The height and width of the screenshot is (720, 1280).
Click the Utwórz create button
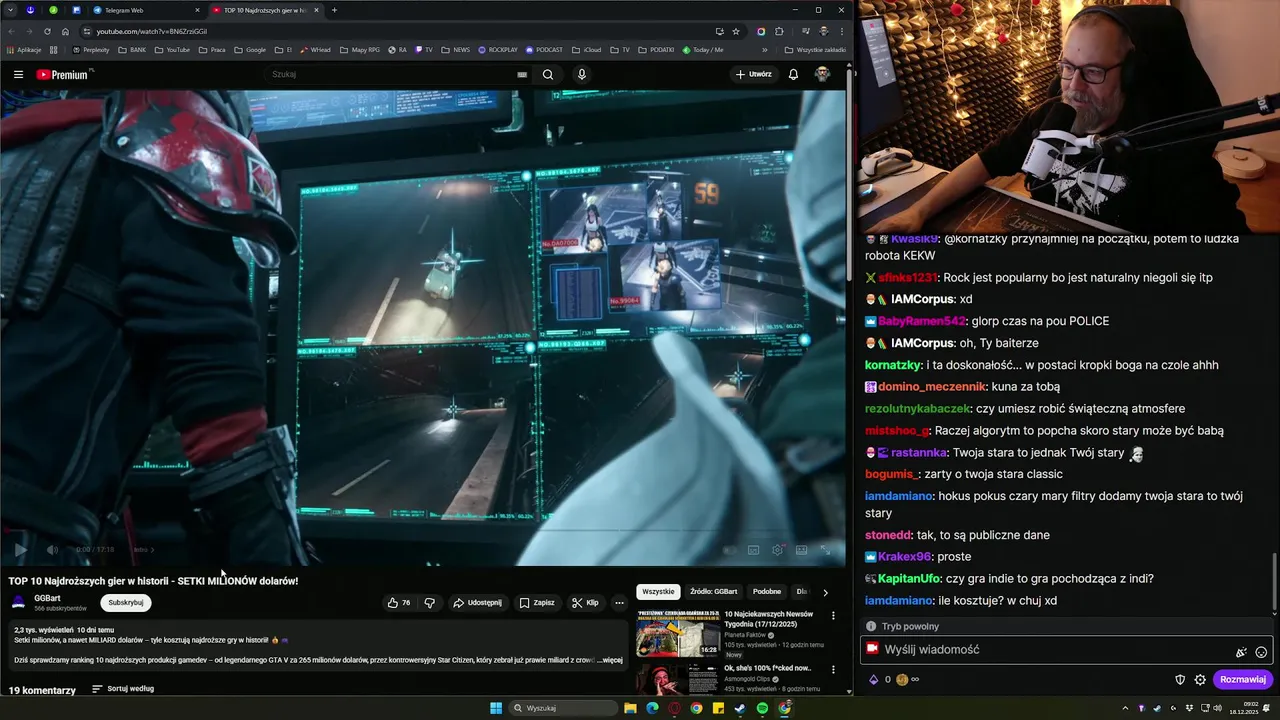[754, 74]
